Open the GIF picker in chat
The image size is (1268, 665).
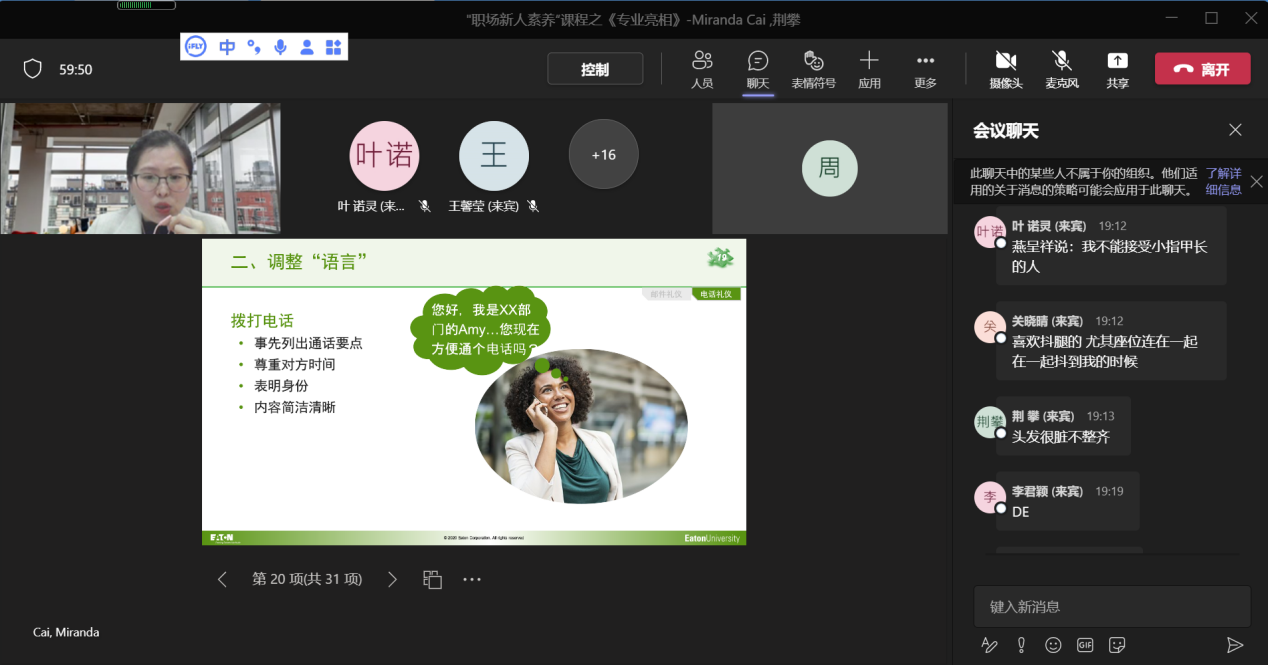1085,645
